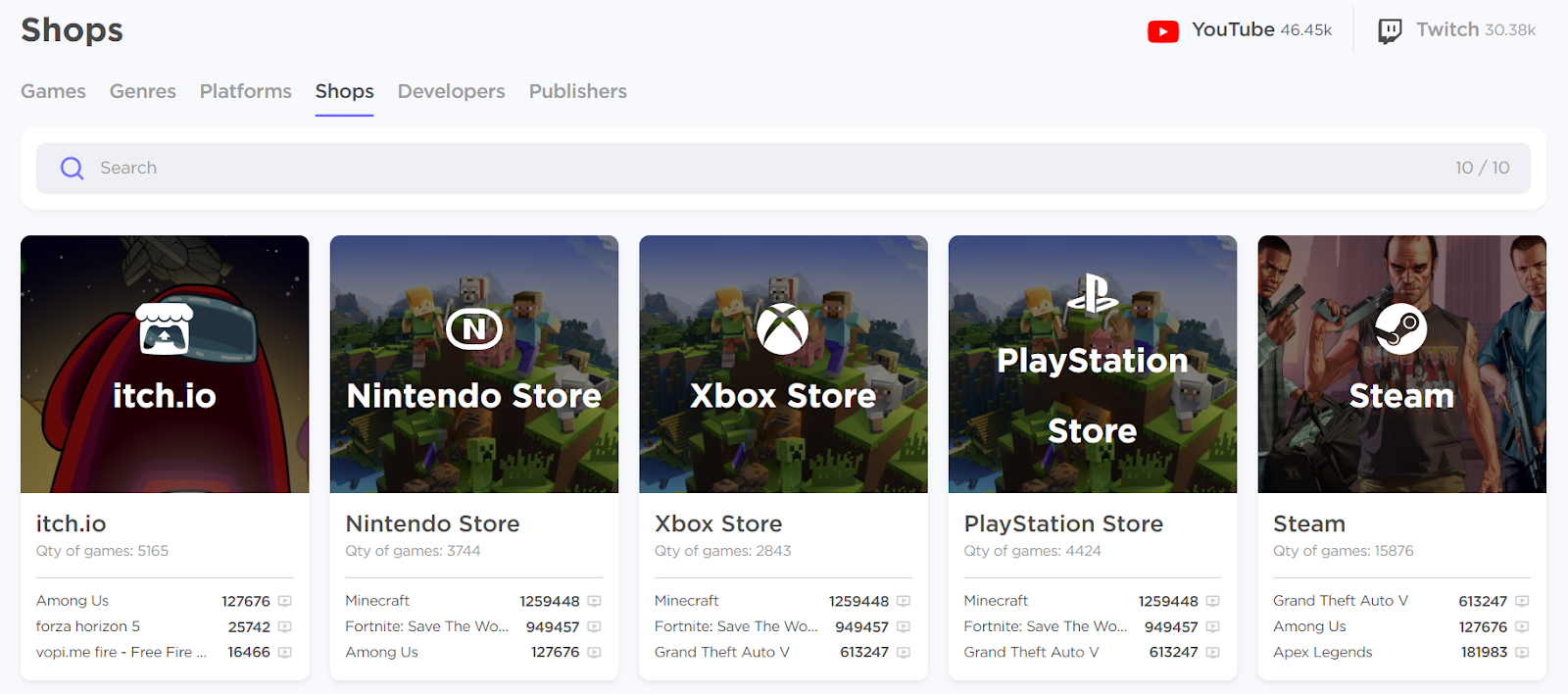Click video icon beside Among Us in itch.io card
This screenshot has height=694, width=1568.
285,601
